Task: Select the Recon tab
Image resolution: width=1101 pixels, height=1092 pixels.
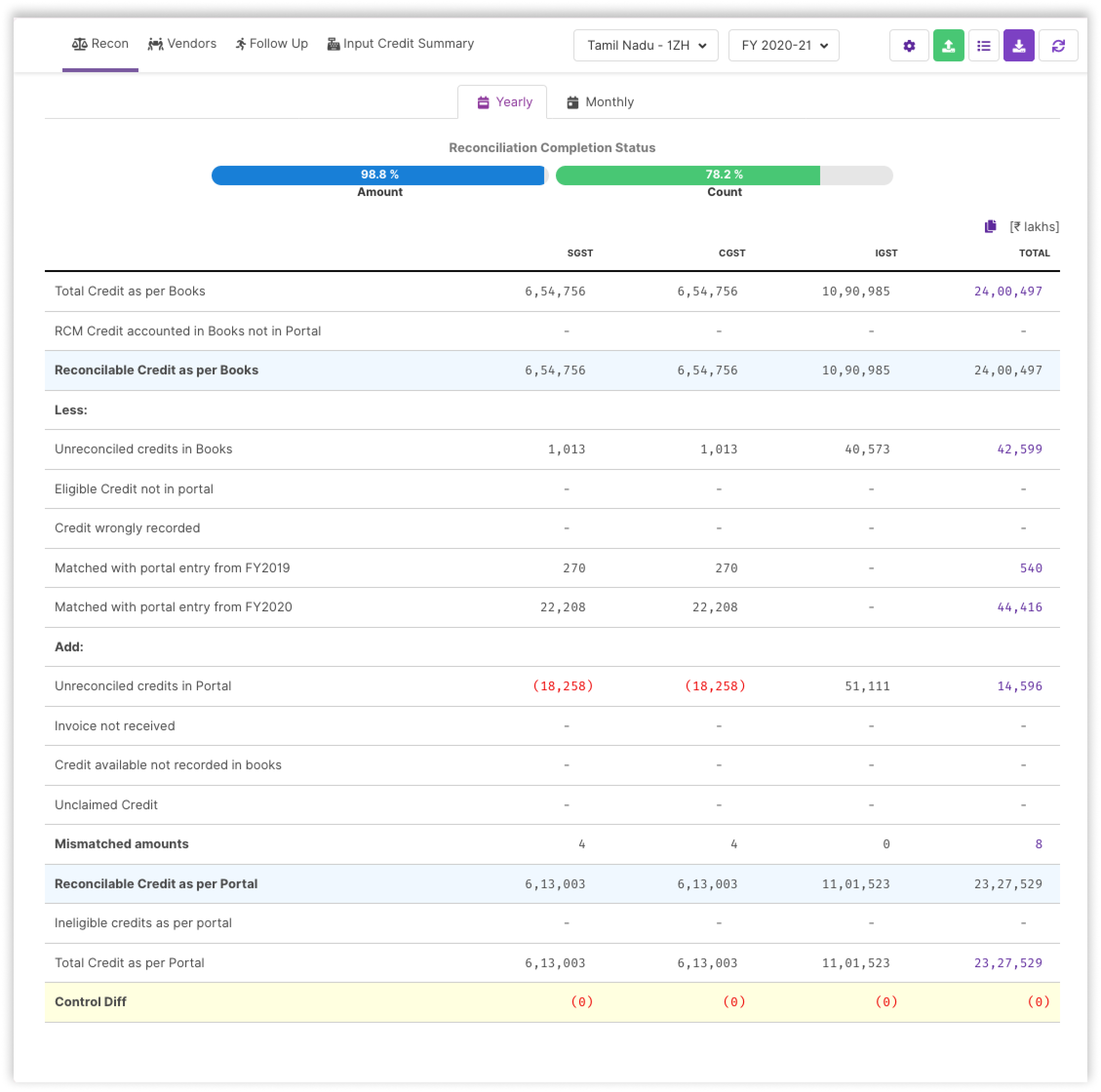Action: tap(100, 44)
